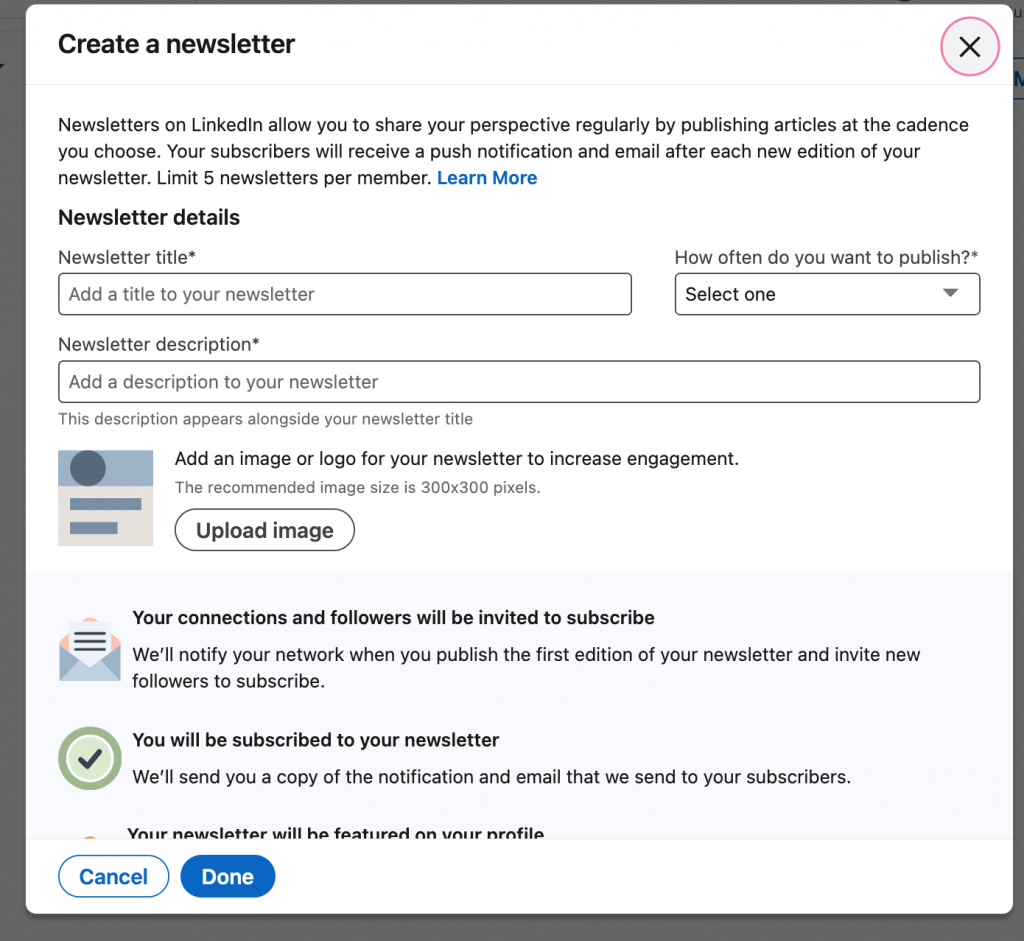Click the envelope invitation icon
The image size is (1024, 941).
[x=89, y=650]
